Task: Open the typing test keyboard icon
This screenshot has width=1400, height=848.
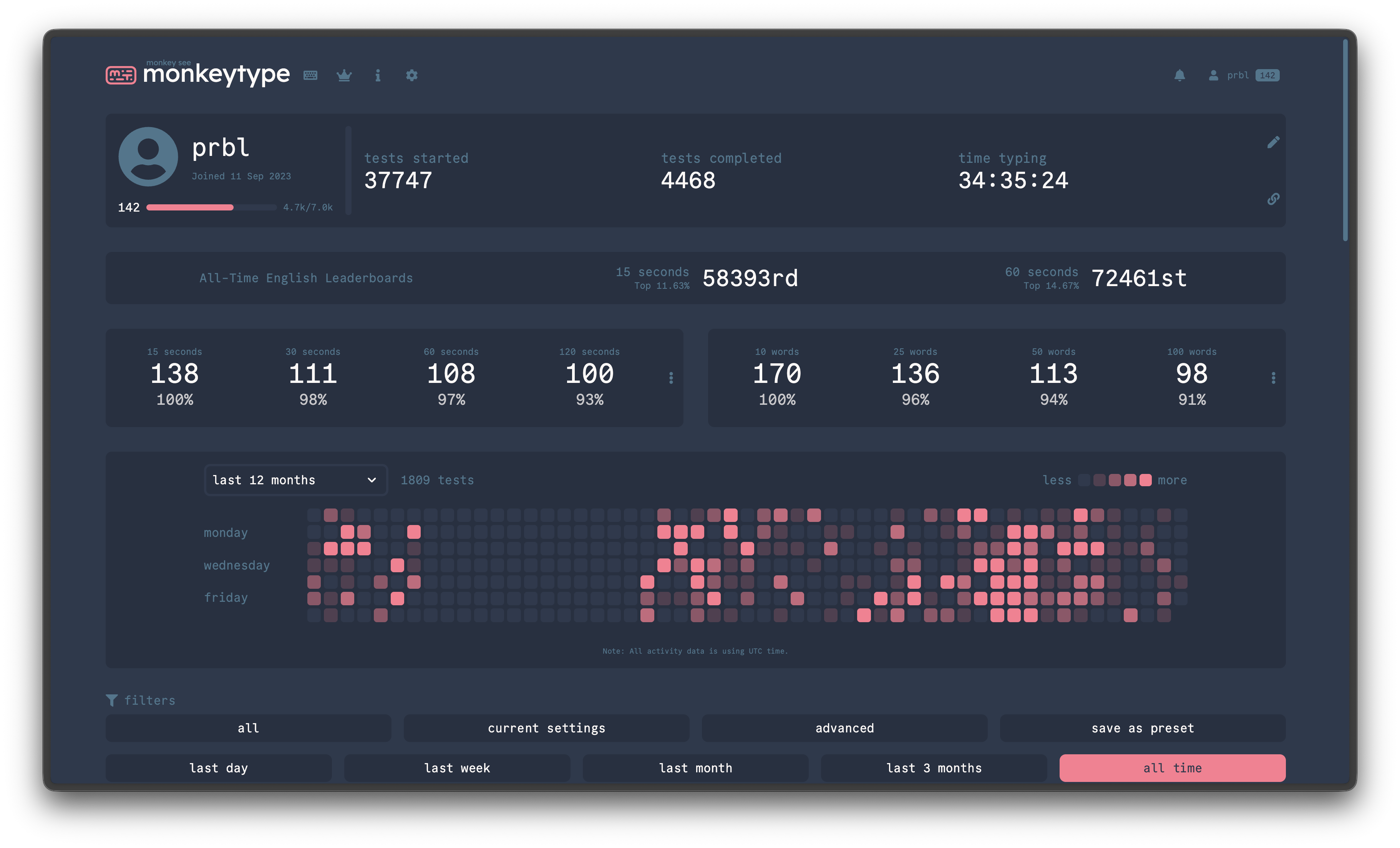Action: click(310, 76)
